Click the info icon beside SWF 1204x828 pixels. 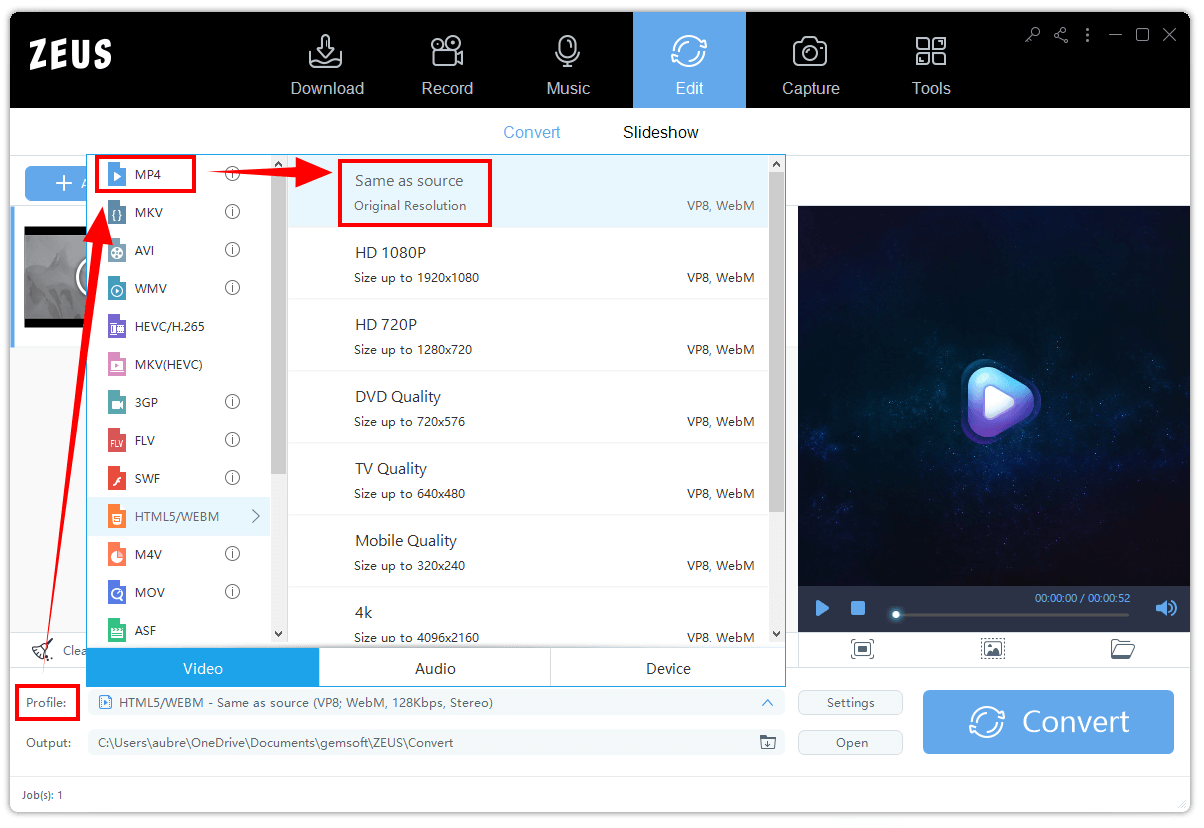(x=232, y=478)
